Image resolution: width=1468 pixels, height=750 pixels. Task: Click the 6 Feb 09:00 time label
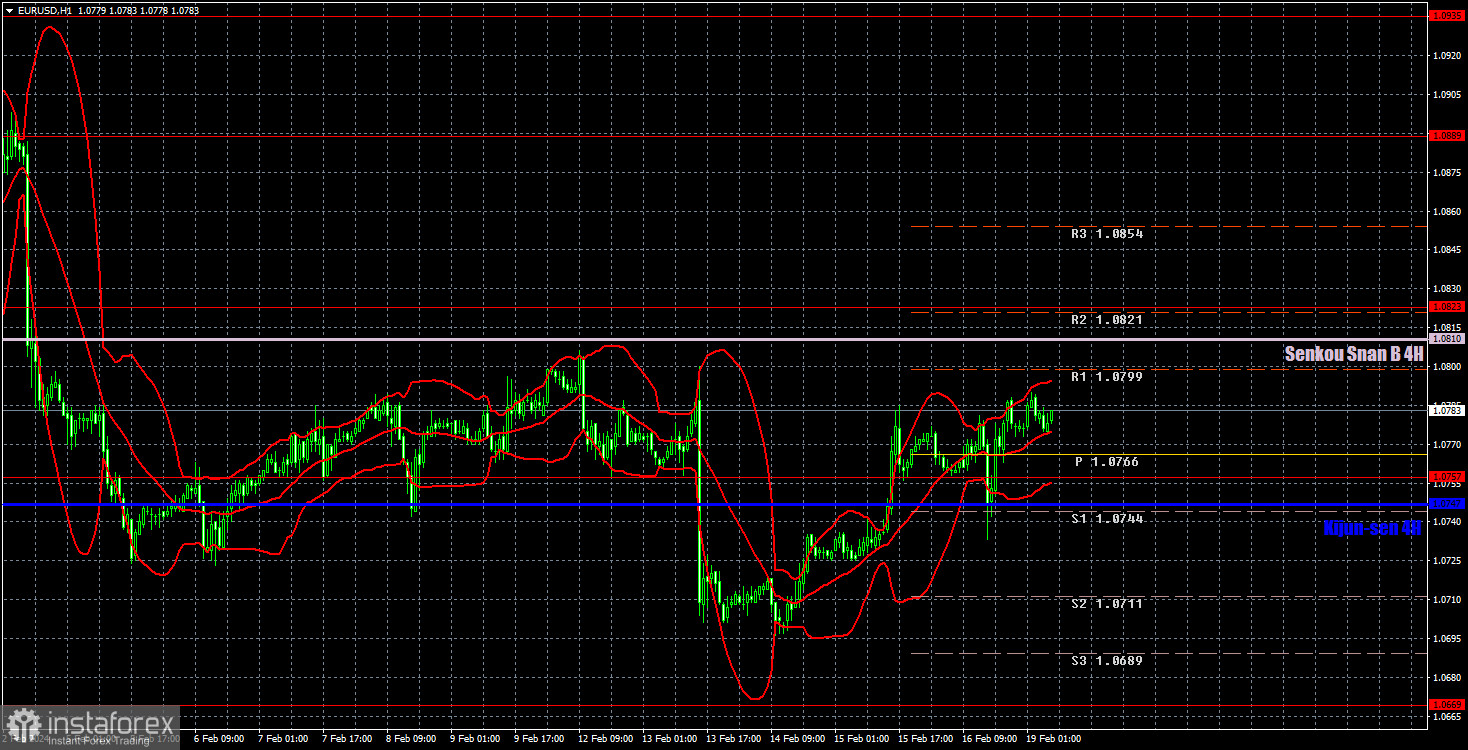coord(219,739)
